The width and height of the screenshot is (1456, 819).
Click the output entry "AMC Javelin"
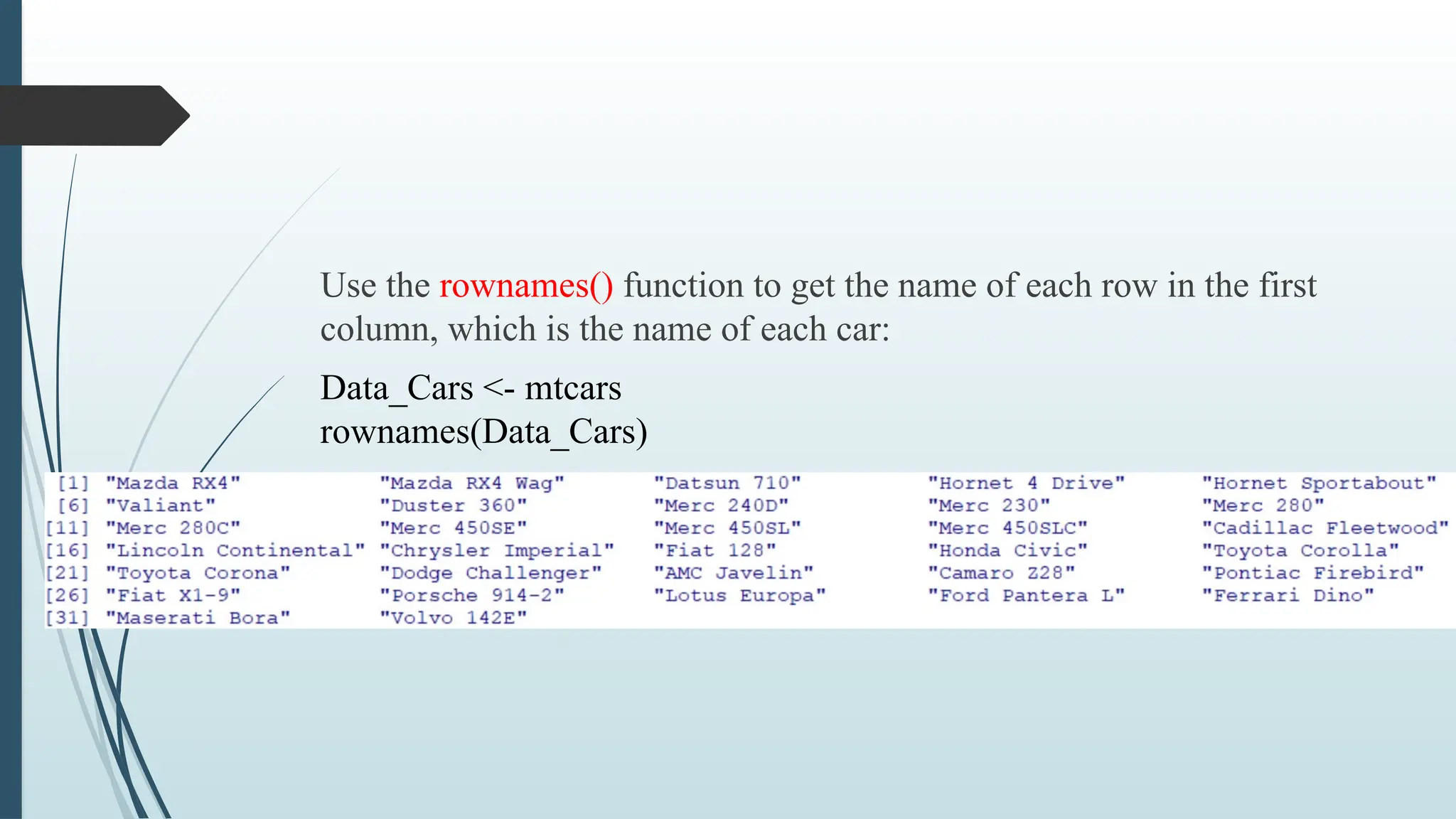coord(734,573)
